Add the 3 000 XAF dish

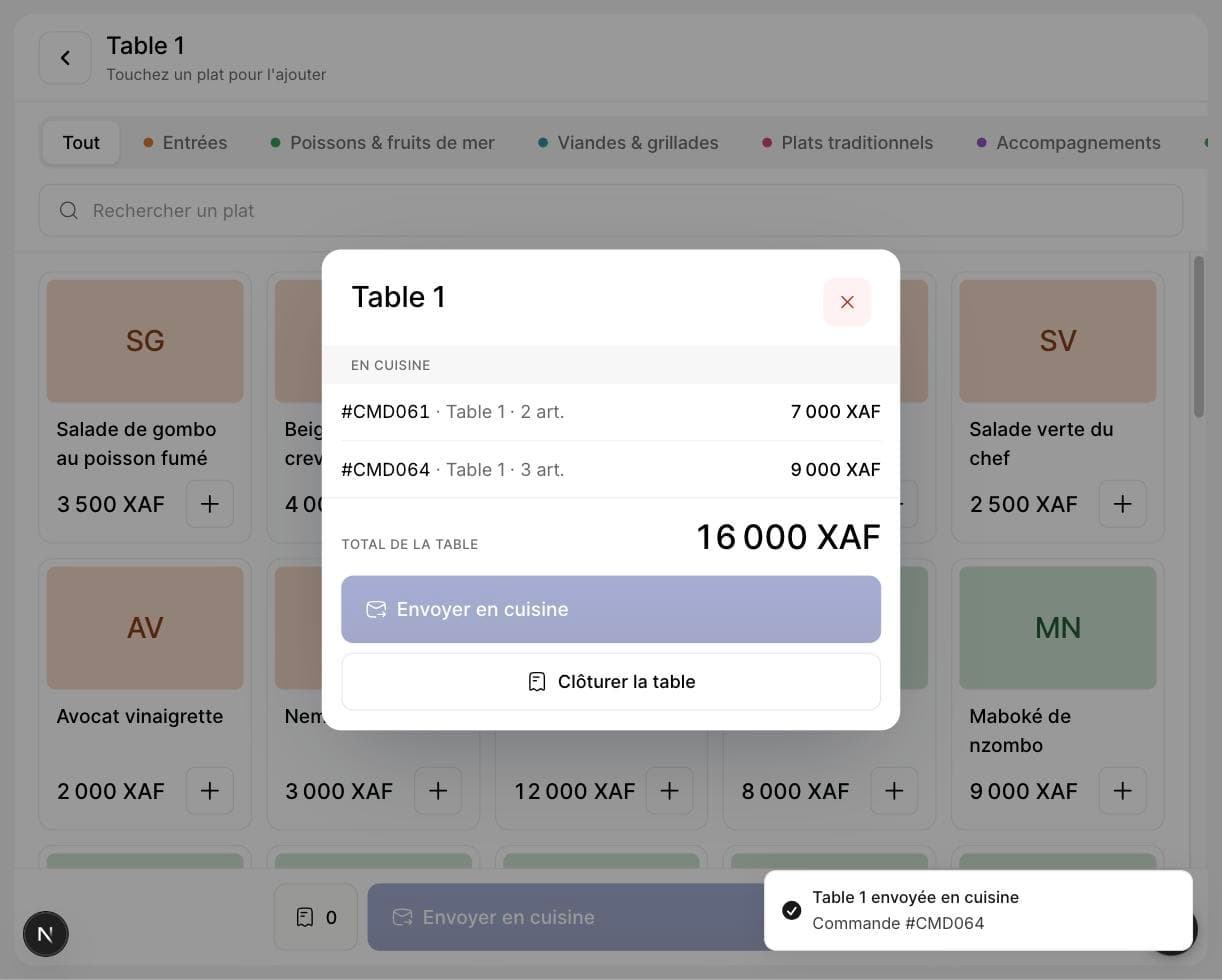[x=438, y=791]
